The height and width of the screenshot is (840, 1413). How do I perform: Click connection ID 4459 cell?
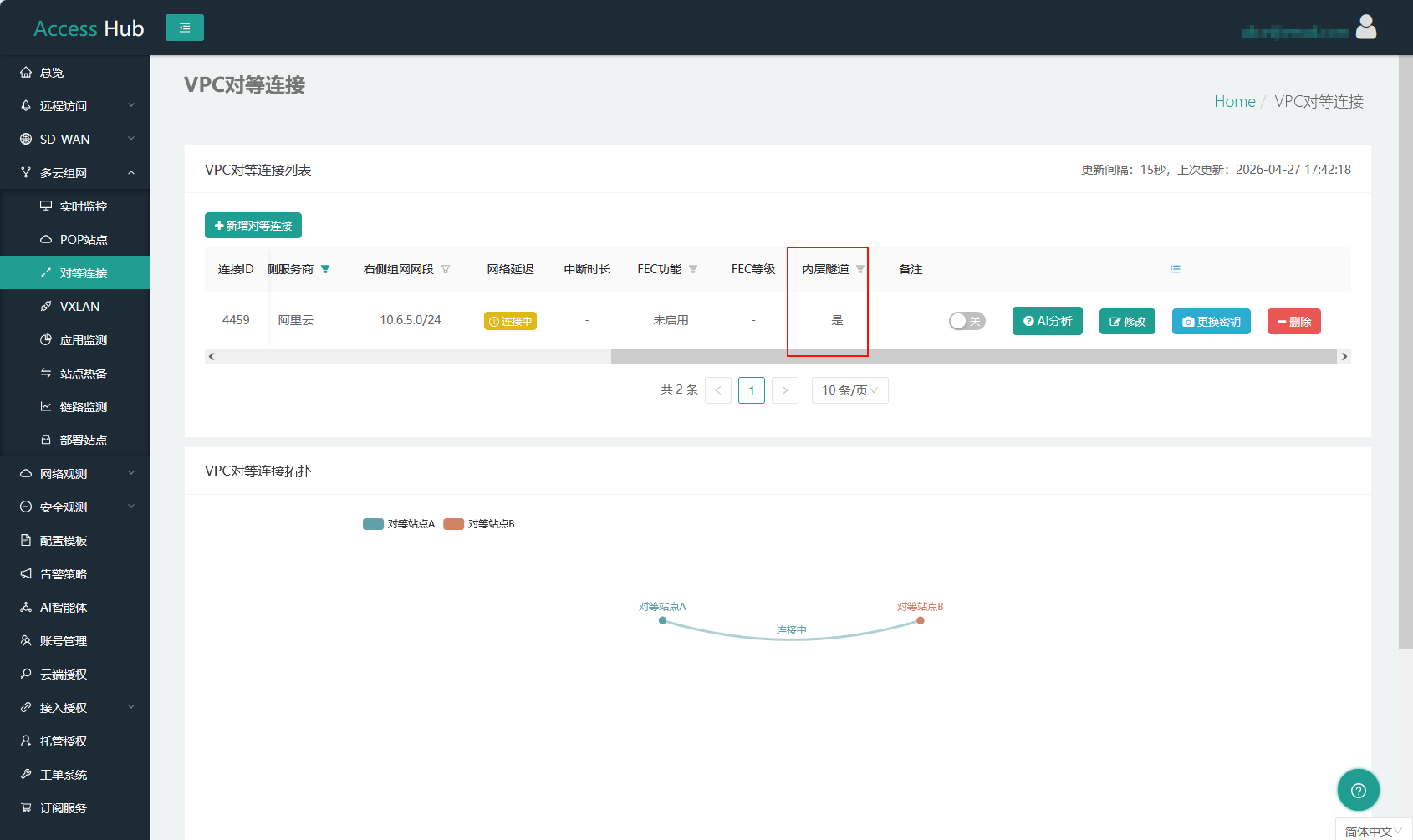pyautogui.click(x=236, y=320)
